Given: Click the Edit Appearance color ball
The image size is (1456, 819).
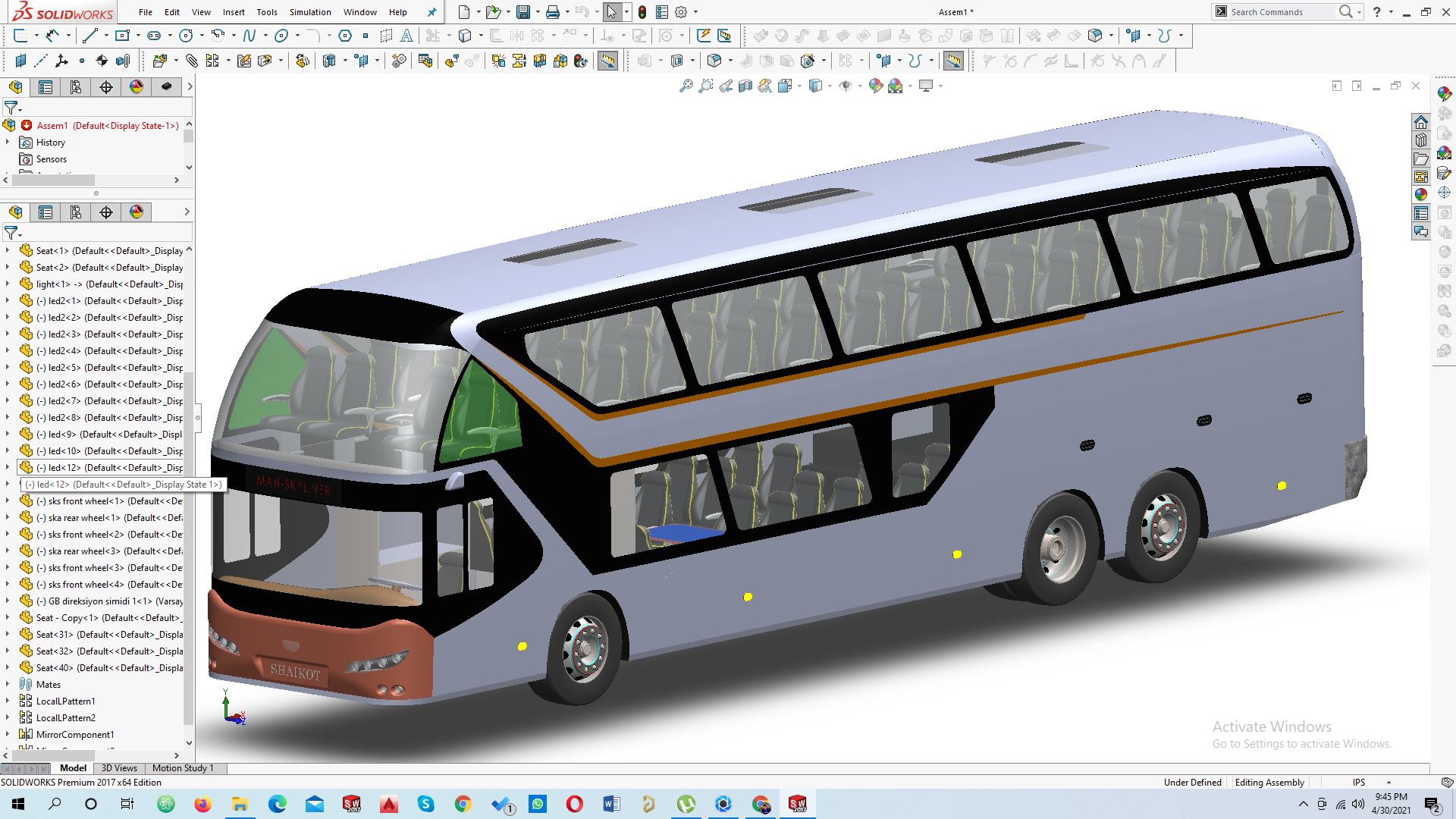Looking at the screenshot, I should [876, 86].
